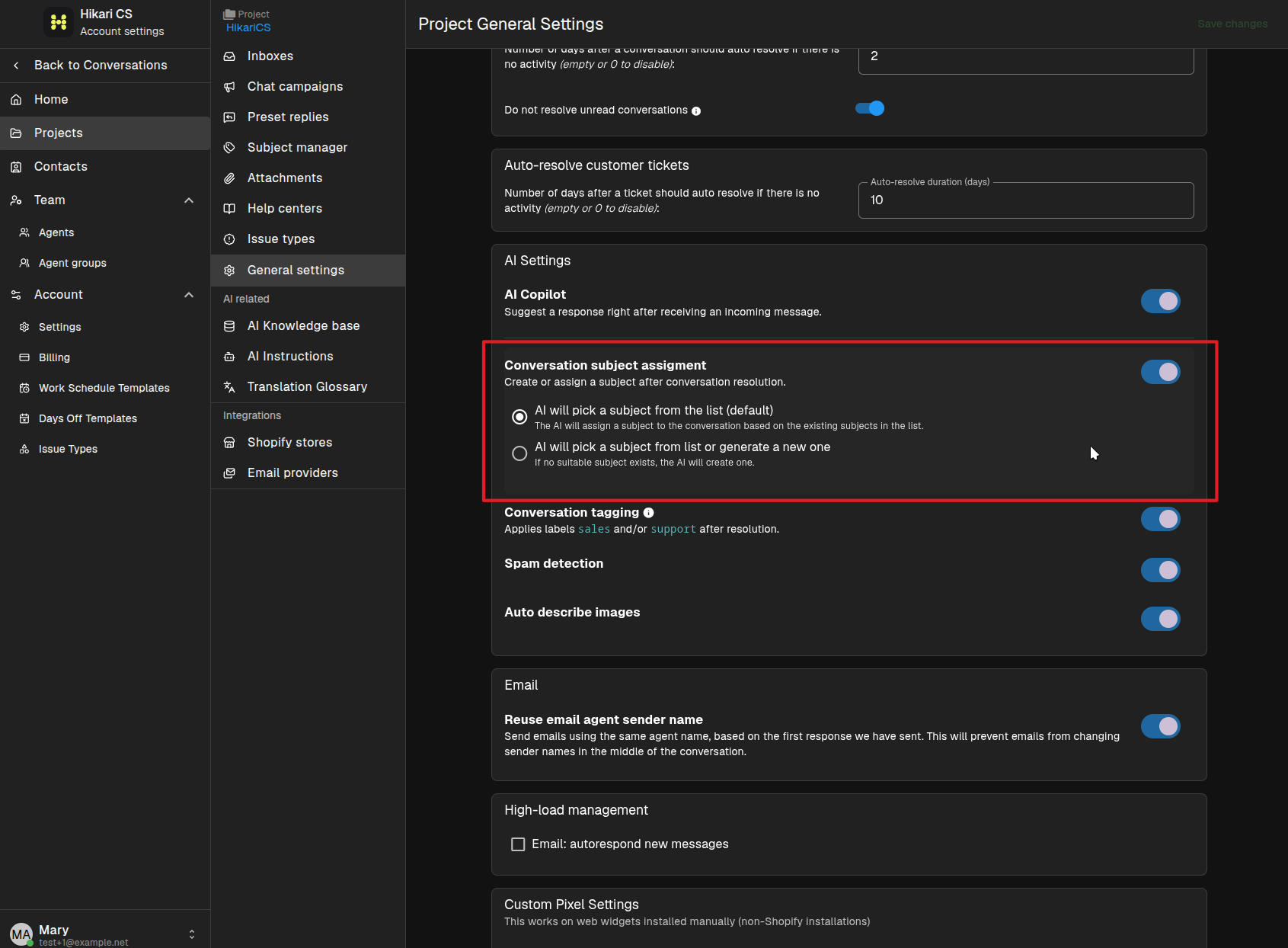This screenshot has height=948, width=1288.
Task: Click Team section label in sidebar
Action: [50, 200]
